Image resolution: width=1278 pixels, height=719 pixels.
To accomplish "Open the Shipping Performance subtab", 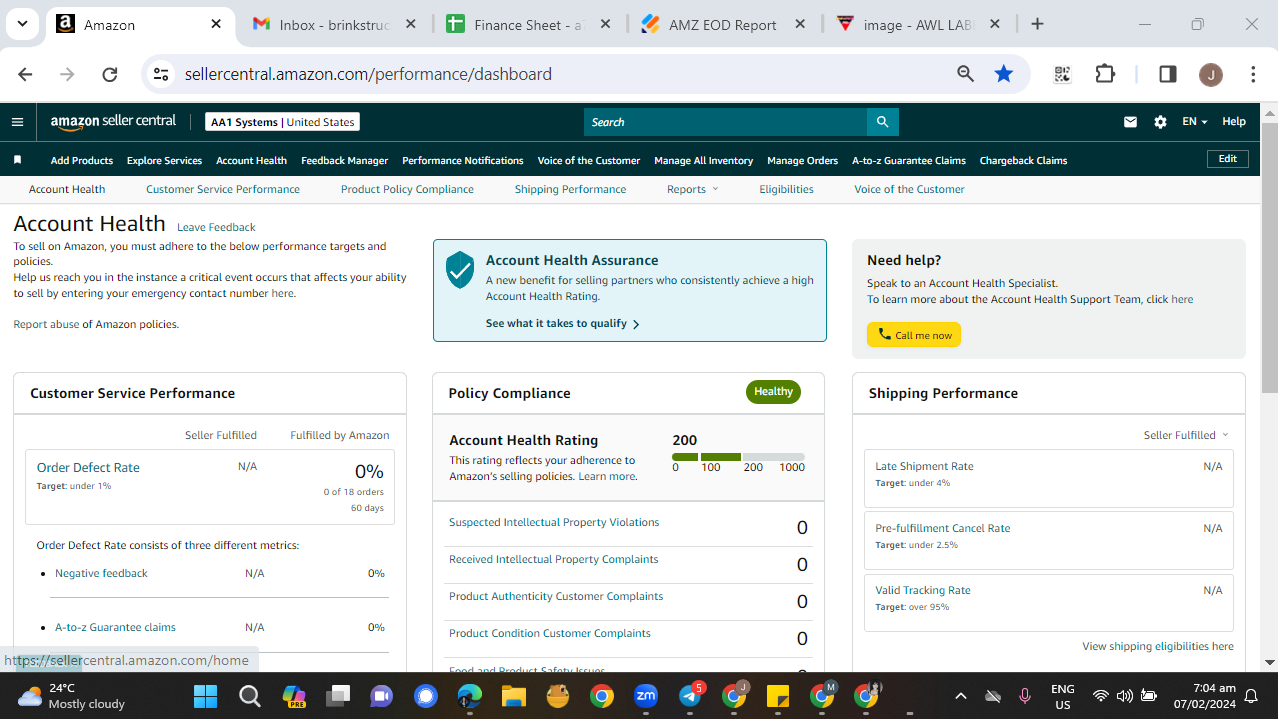I will [x=570, y=189].
